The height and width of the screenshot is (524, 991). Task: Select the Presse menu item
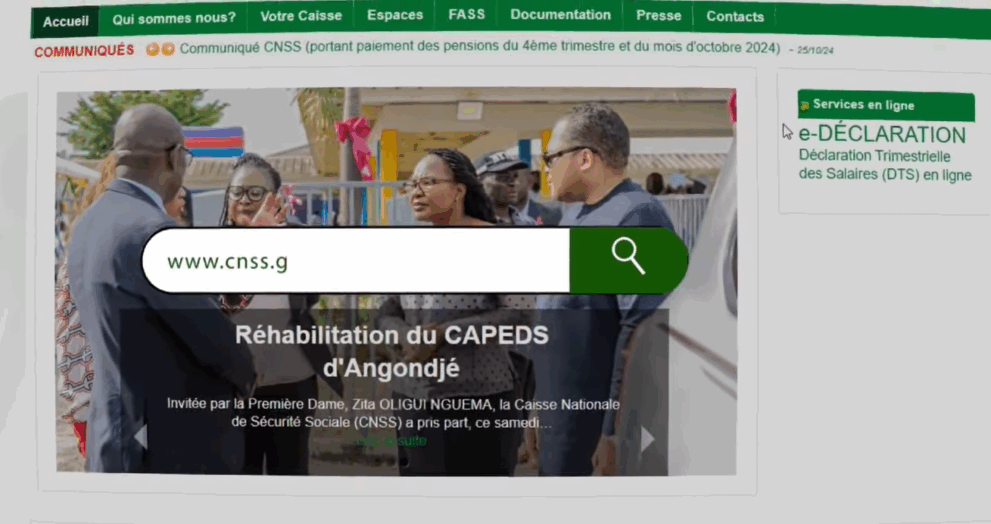pyautogui.click(x=659, y=16)
